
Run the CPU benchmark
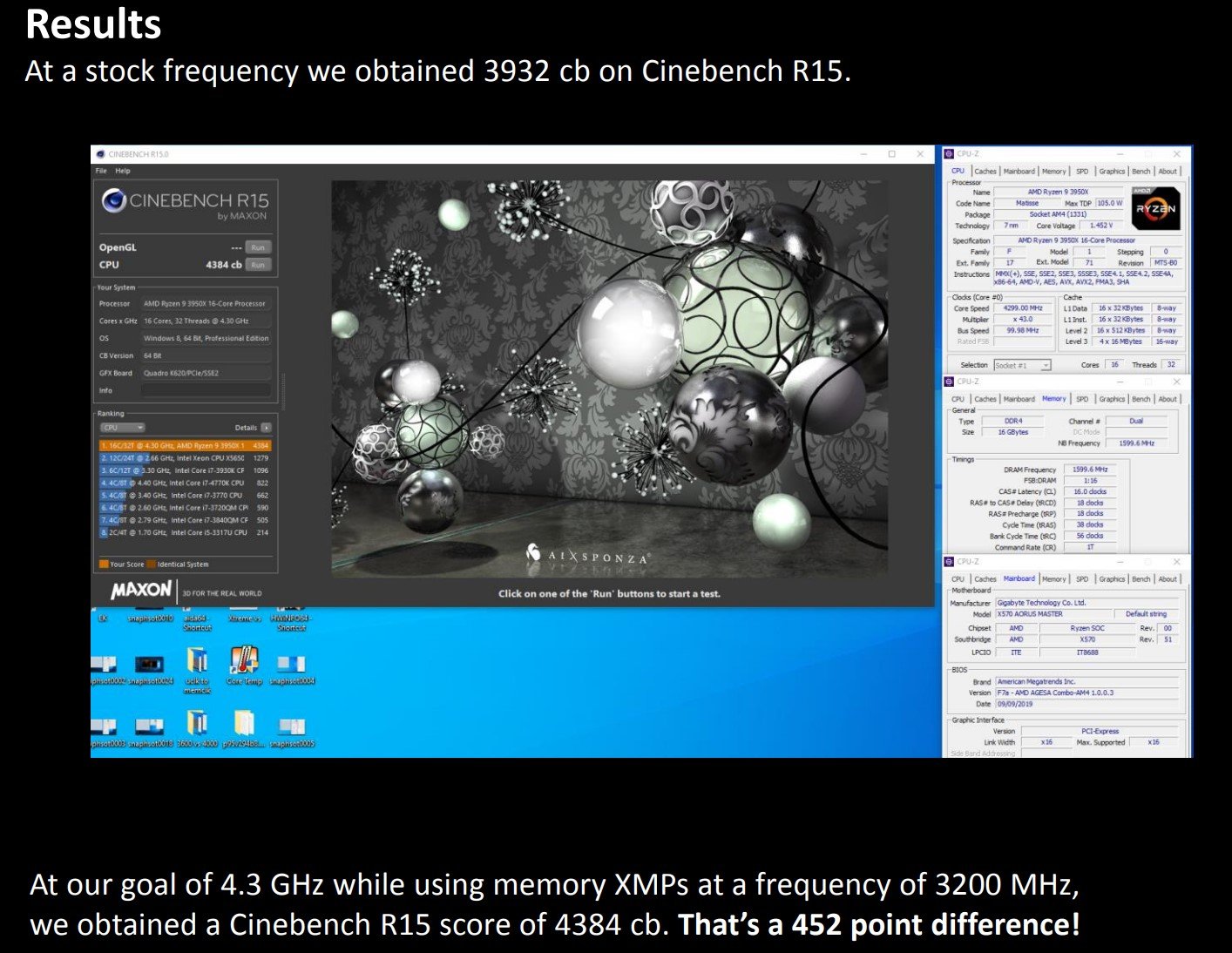pos(258,265)
